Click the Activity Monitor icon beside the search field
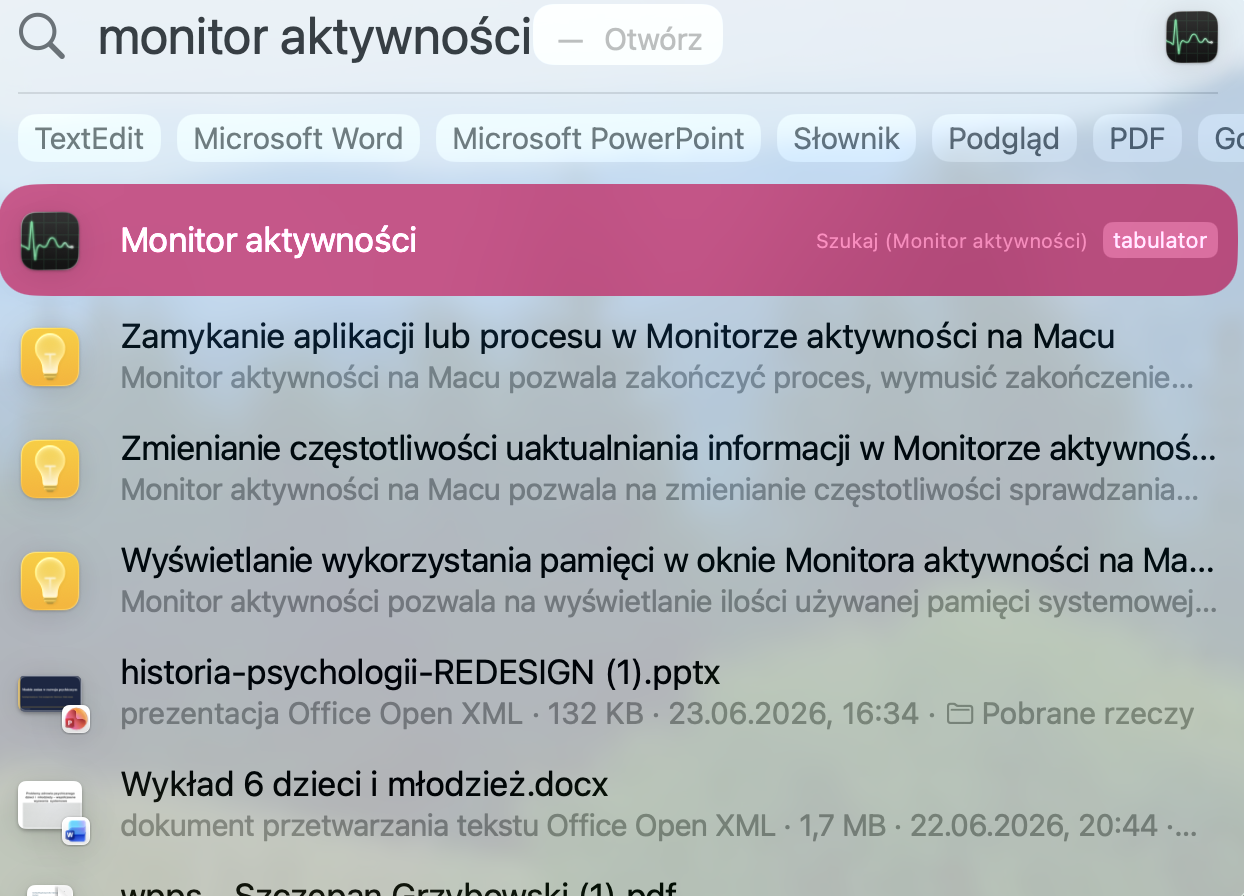 [x=1192, y=38]
